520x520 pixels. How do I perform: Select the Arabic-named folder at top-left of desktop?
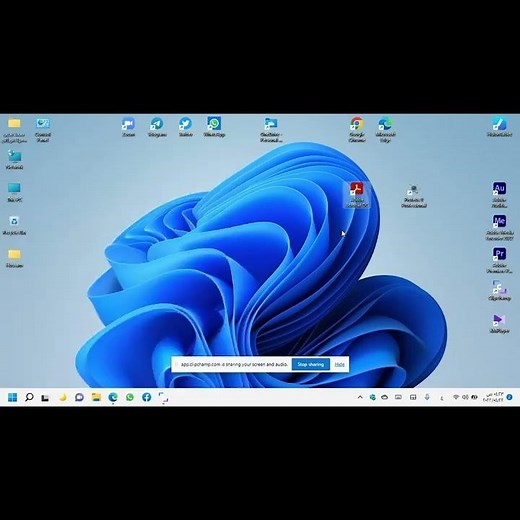[x=14, y=130]
